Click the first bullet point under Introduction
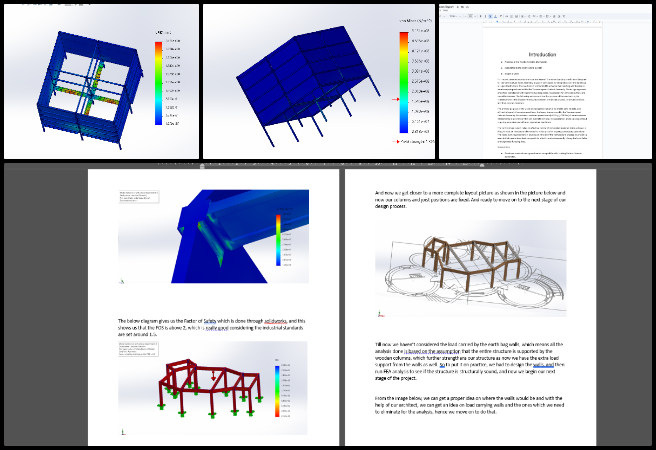 525,62
